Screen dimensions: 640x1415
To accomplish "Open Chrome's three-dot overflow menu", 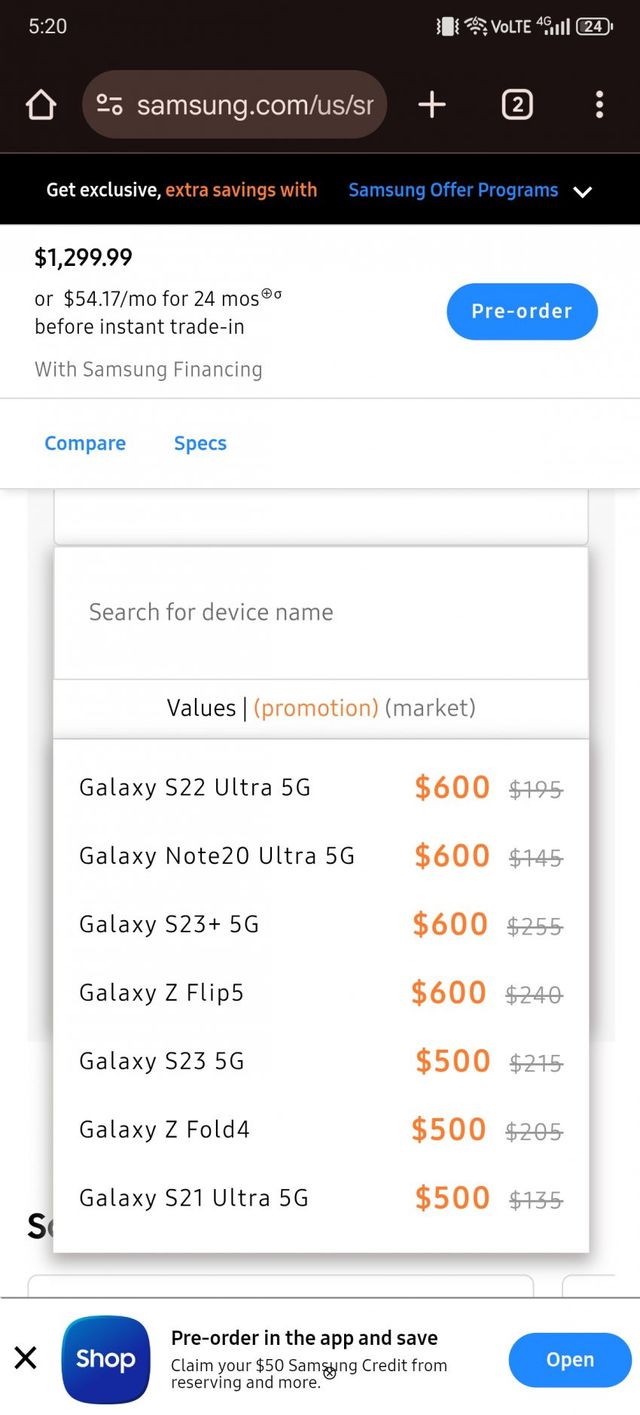I will (x=599, y=105).
